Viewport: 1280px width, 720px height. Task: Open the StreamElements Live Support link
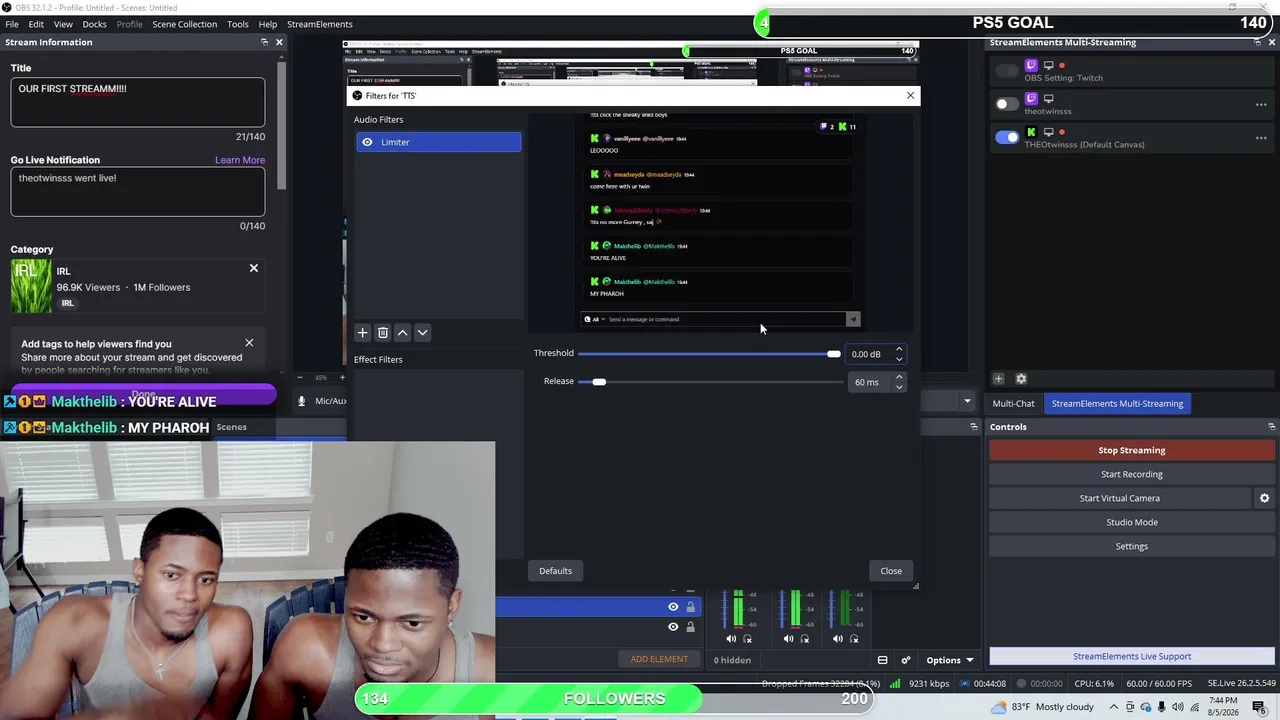pos(1132,657)
